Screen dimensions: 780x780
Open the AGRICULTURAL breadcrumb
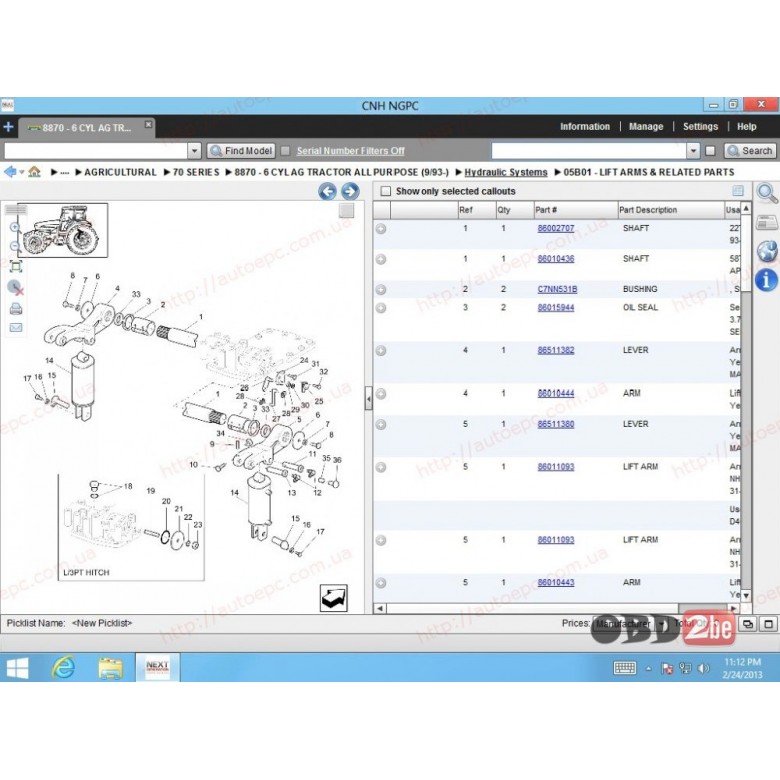click(x=120, y=173)
